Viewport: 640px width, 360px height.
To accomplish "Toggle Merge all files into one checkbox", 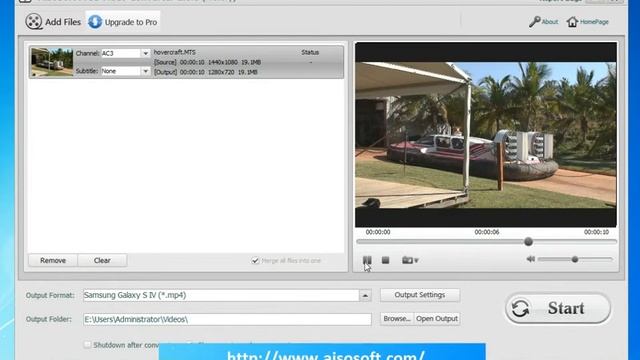I will [x=256, y=260].
